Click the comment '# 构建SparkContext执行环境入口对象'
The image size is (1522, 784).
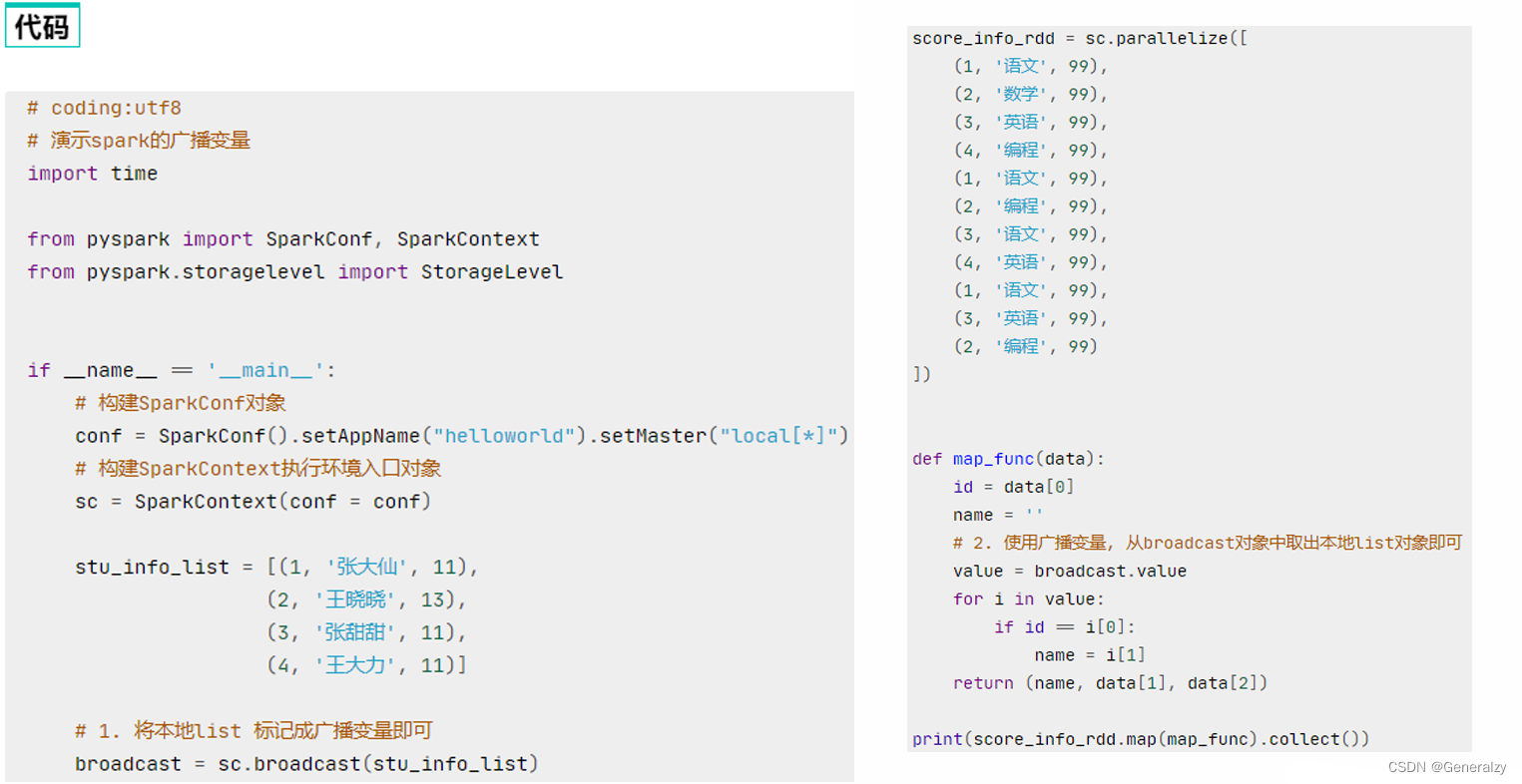(258, 469)
